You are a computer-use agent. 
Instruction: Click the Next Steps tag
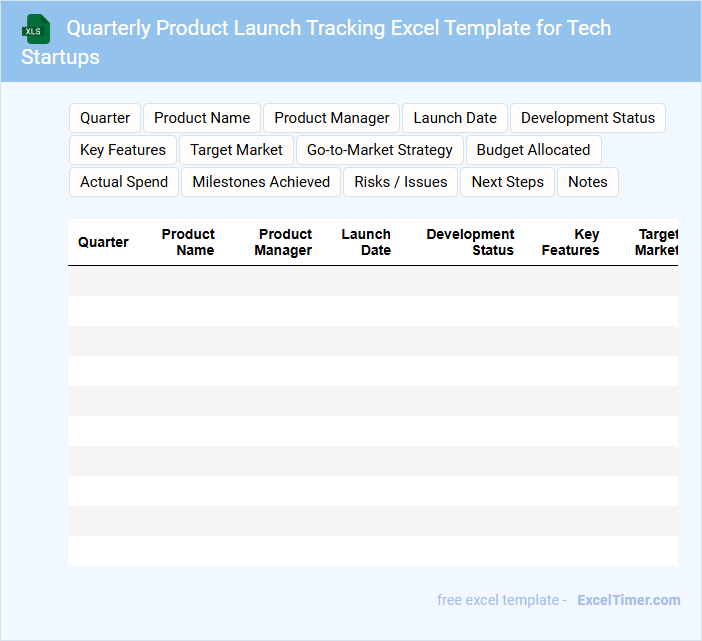pos(508,182)
